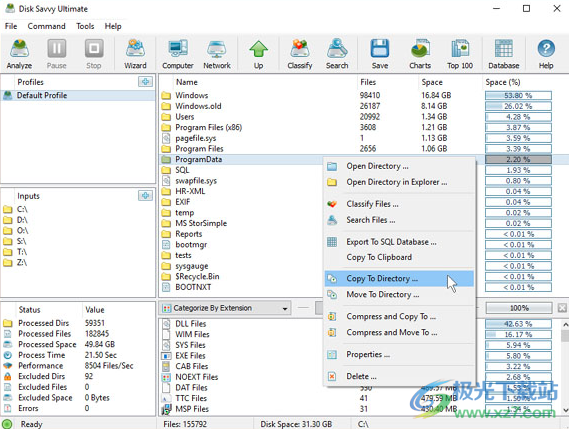Save the analysis report
Image resolution: width=569 pixels, height=429 pixels.
coord(380,54)
